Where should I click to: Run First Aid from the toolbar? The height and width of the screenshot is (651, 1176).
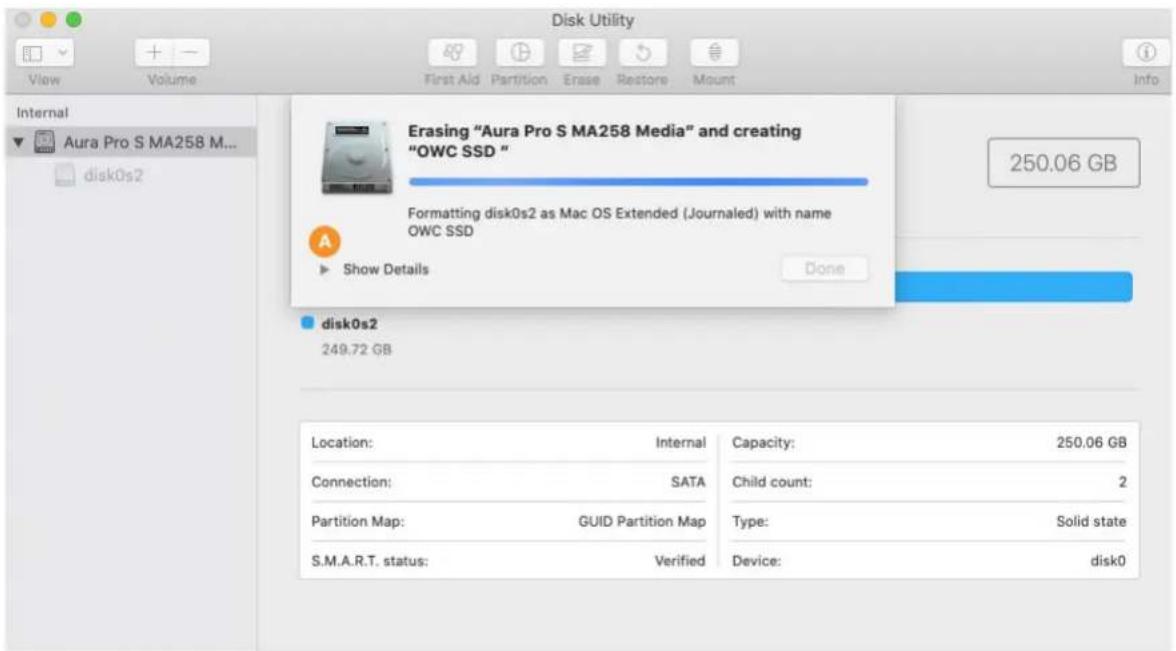452,52
